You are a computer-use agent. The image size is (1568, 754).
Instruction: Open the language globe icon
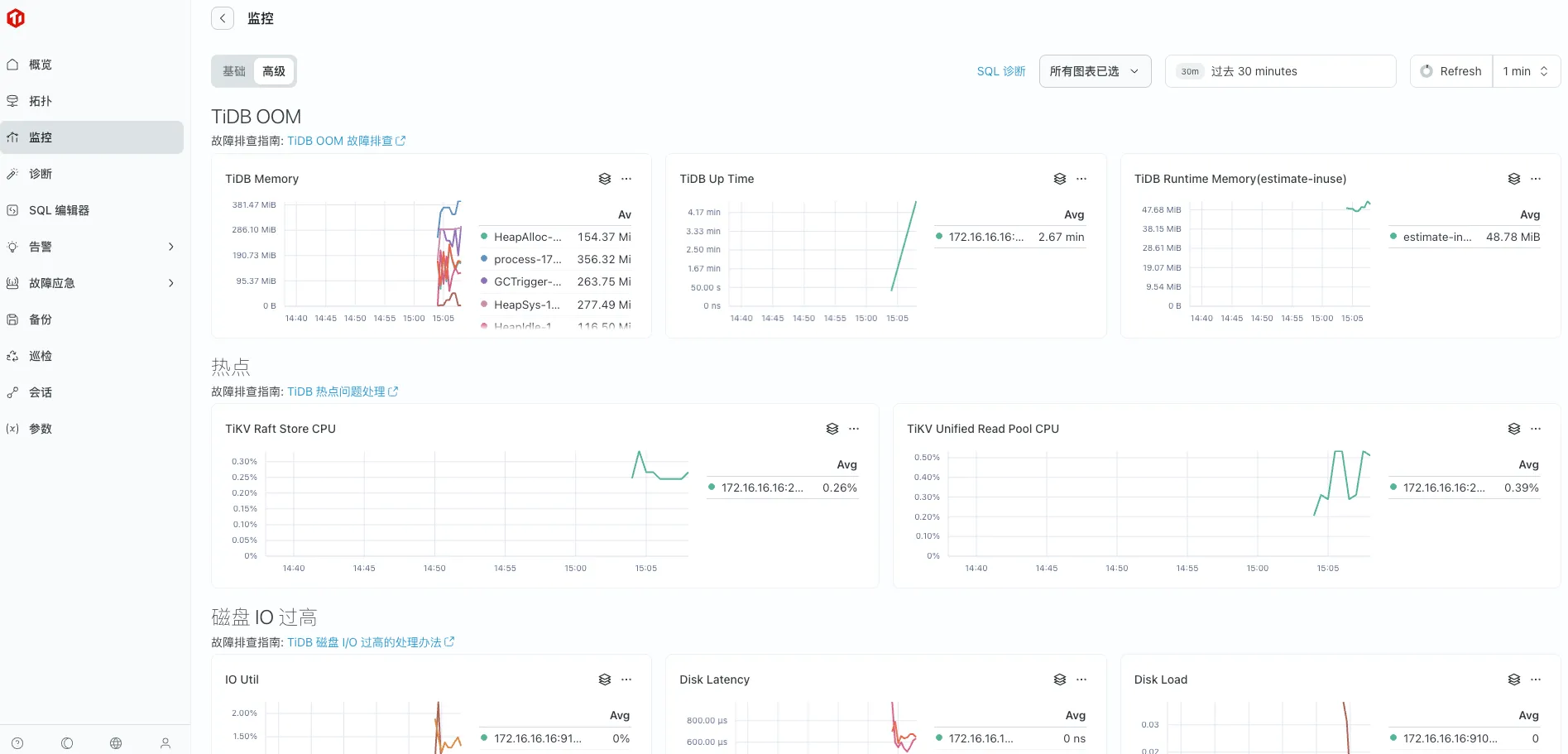click(116, 742)
